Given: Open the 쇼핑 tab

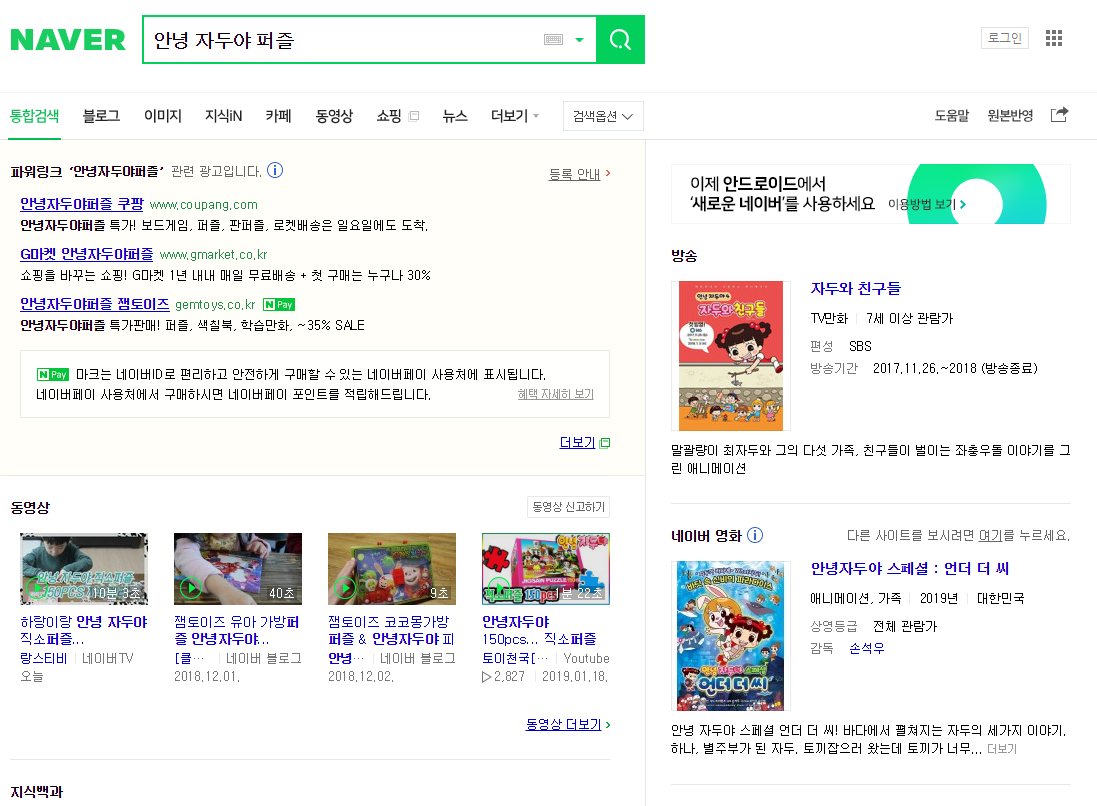Looking at the screenshot, I should pyautogui.click(x=388, y=116).
